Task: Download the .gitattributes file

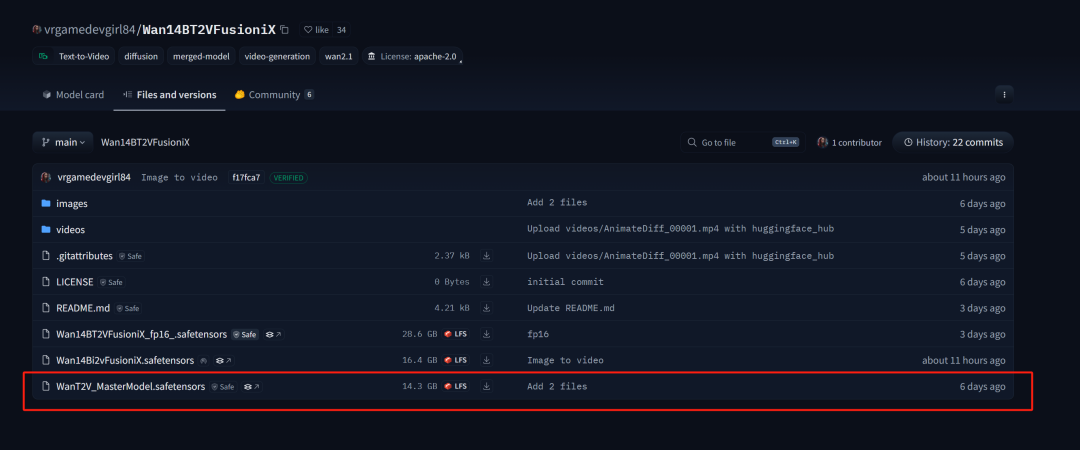Action: pos(486,256)
